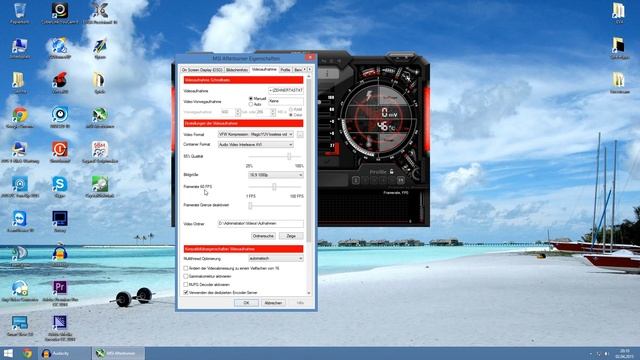Uncheck dedicated Encoder Server option

point(186,293)
